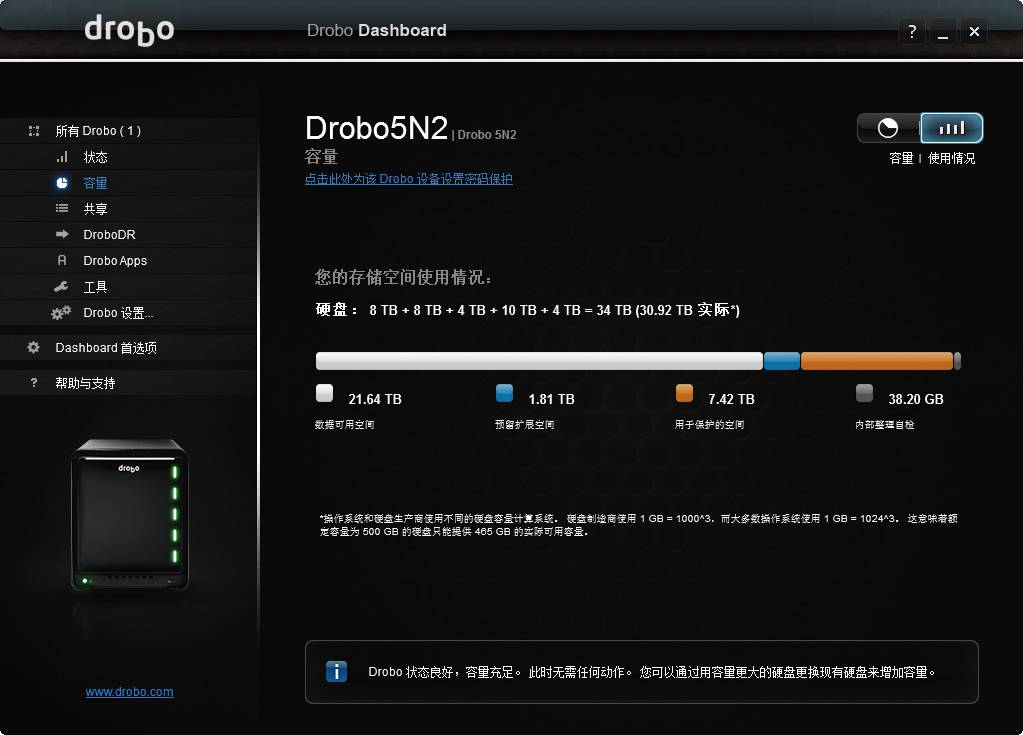Screen dimensions: 1023x735
Task: Close the Drobo Dashboard window
Action: pos(974,31)
